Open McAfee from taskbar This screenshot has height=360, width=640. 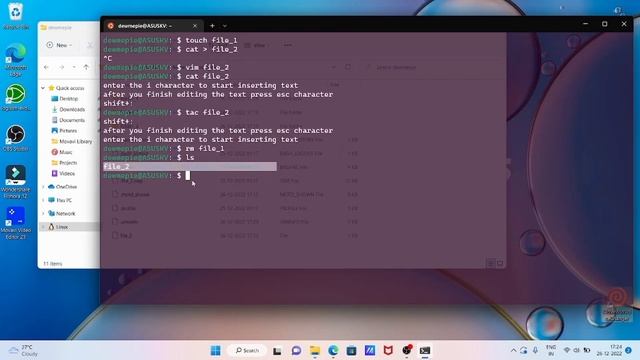pyautogui.click(x=388, y=350)
